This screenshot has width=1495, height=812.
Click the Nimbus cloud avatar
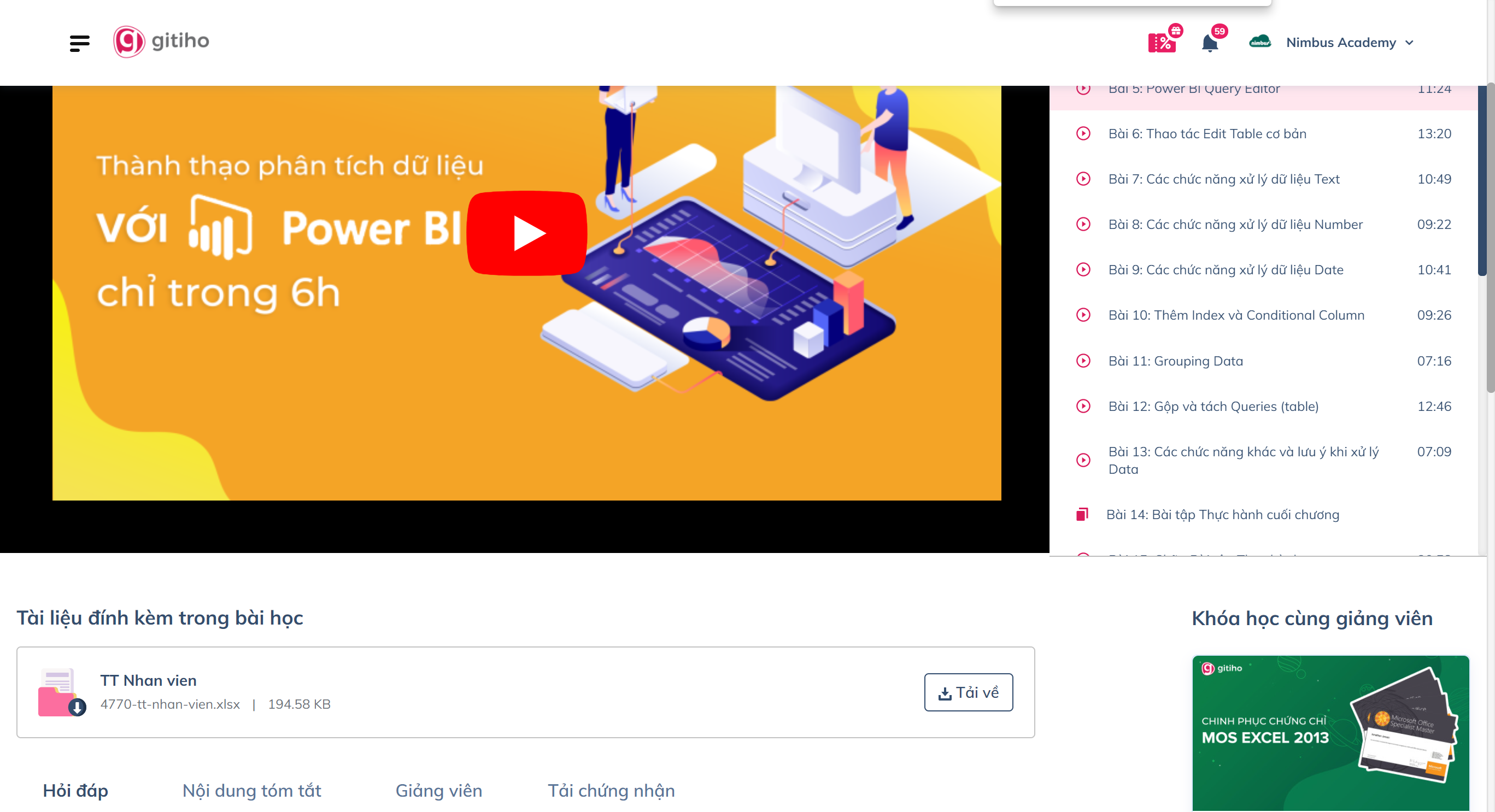tap(1260, 42)
